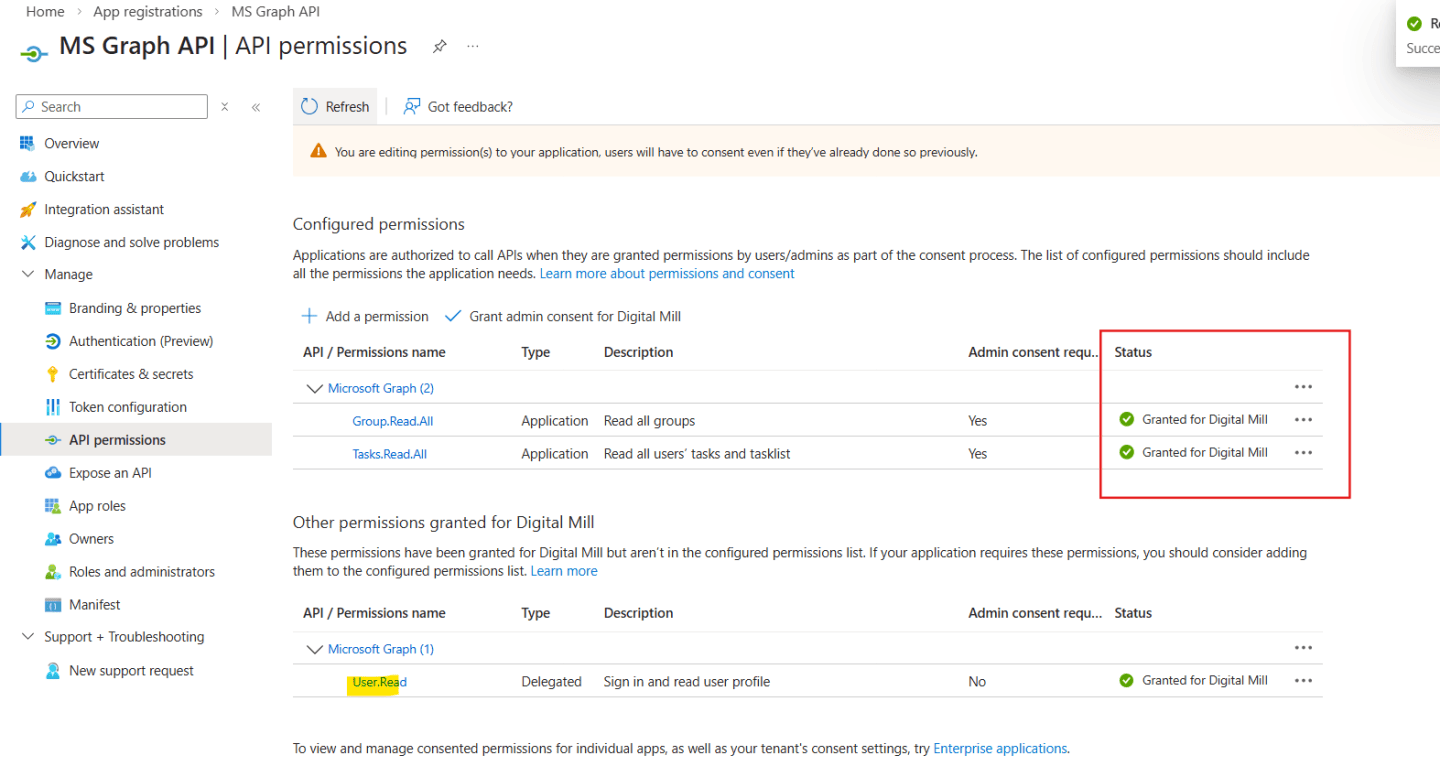
Task: Open the Owners page
Action: pos(91,539)
